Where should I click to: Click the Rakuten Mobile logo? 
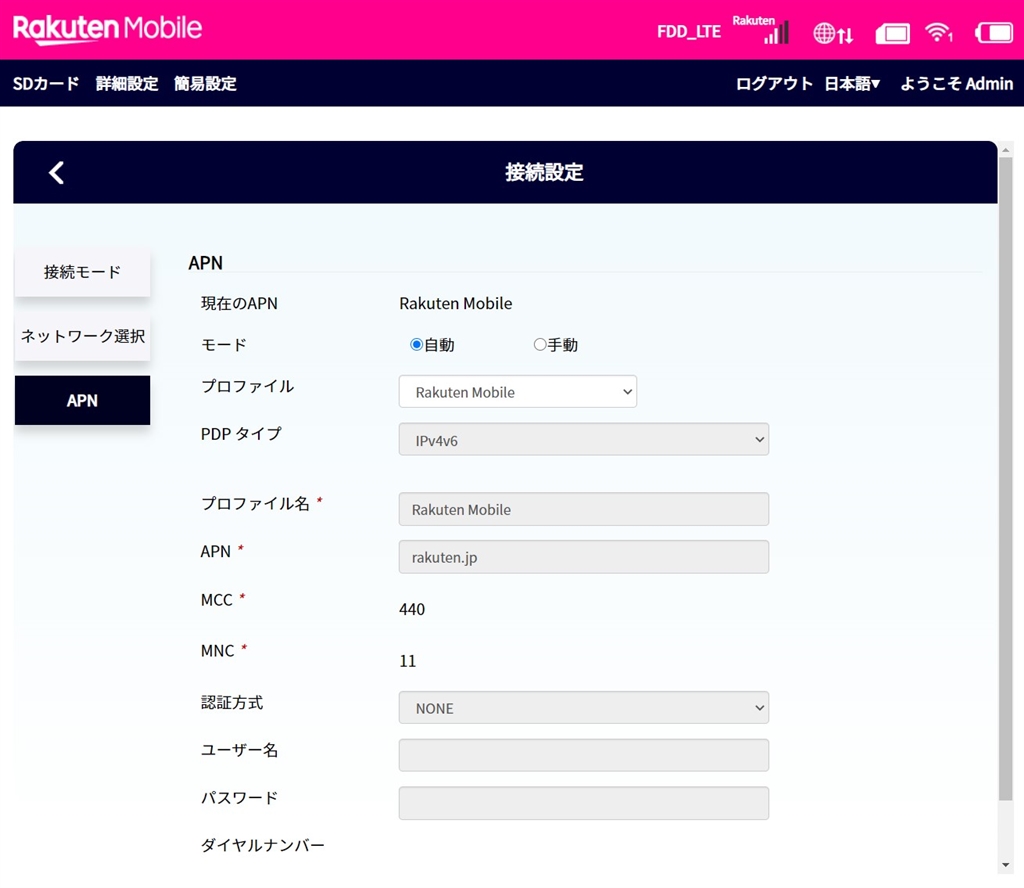(107, 29)
